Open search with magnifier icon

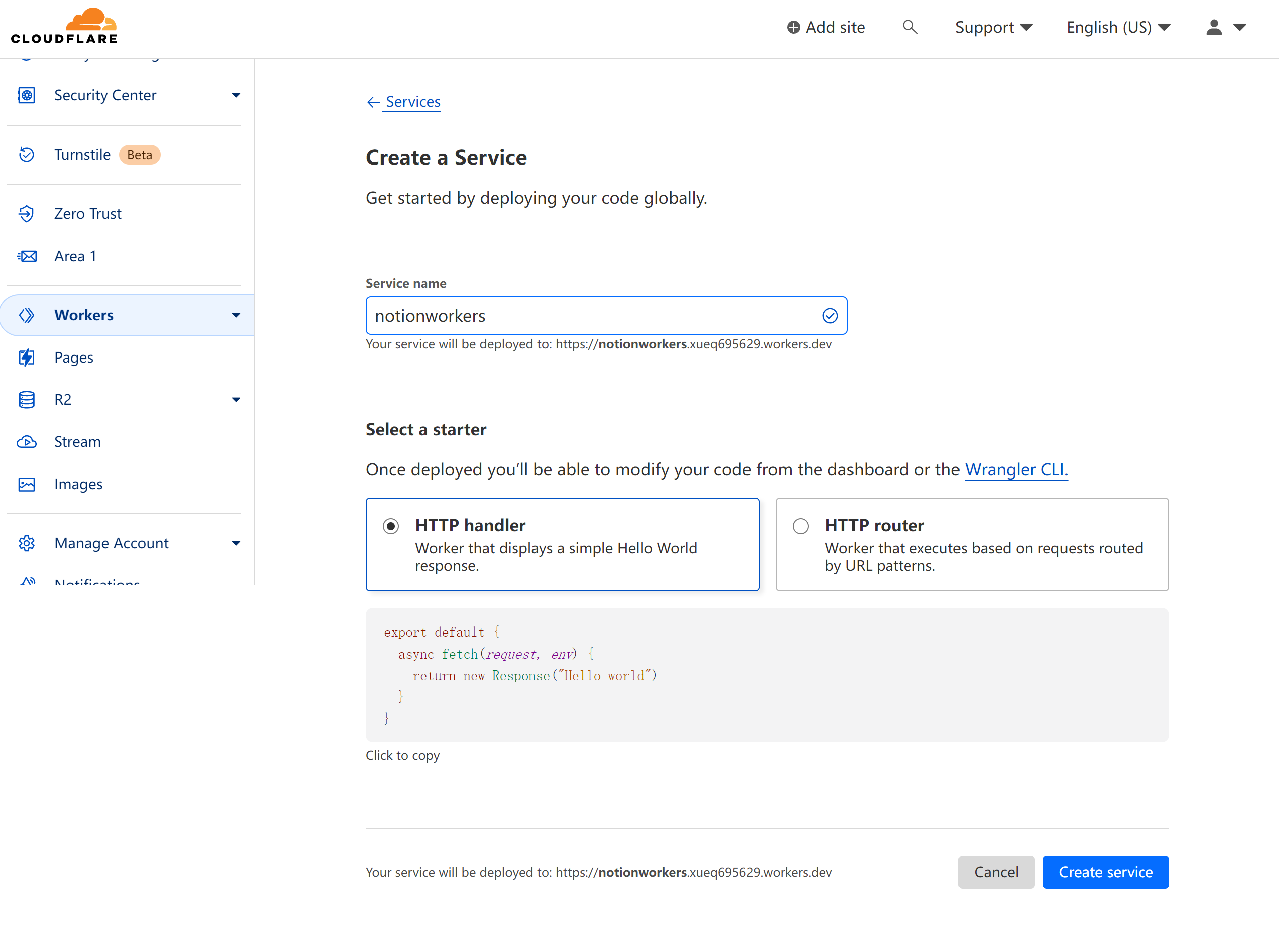910,27
